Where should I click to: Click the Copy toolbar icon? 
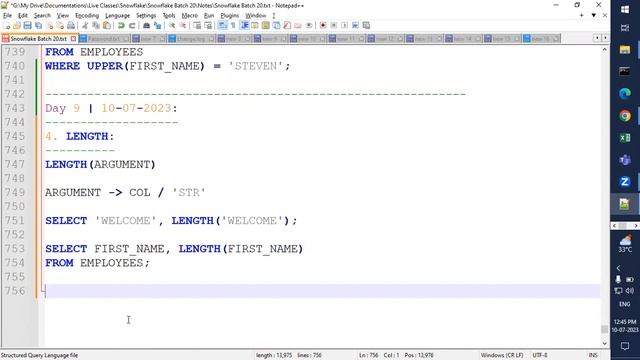coord(96,25)
